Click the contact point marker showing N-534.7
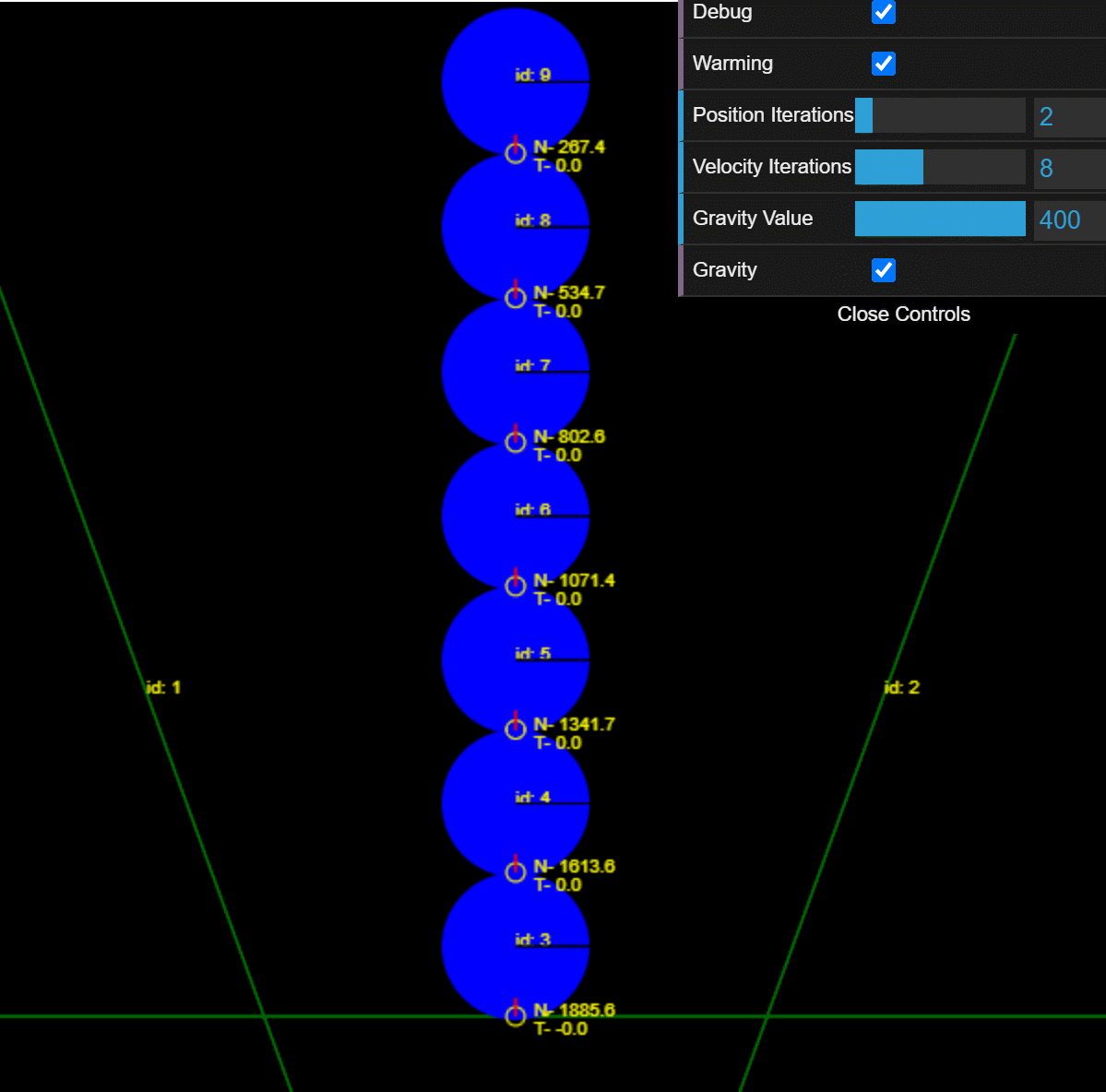The image size is (1106, 1092). click(x=516, y=297)
